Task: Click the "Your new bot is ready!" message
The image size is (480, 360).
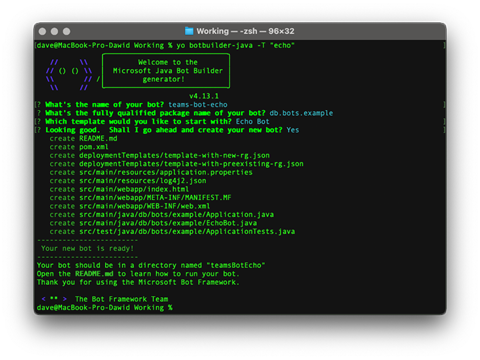Action: pos(87,249)
